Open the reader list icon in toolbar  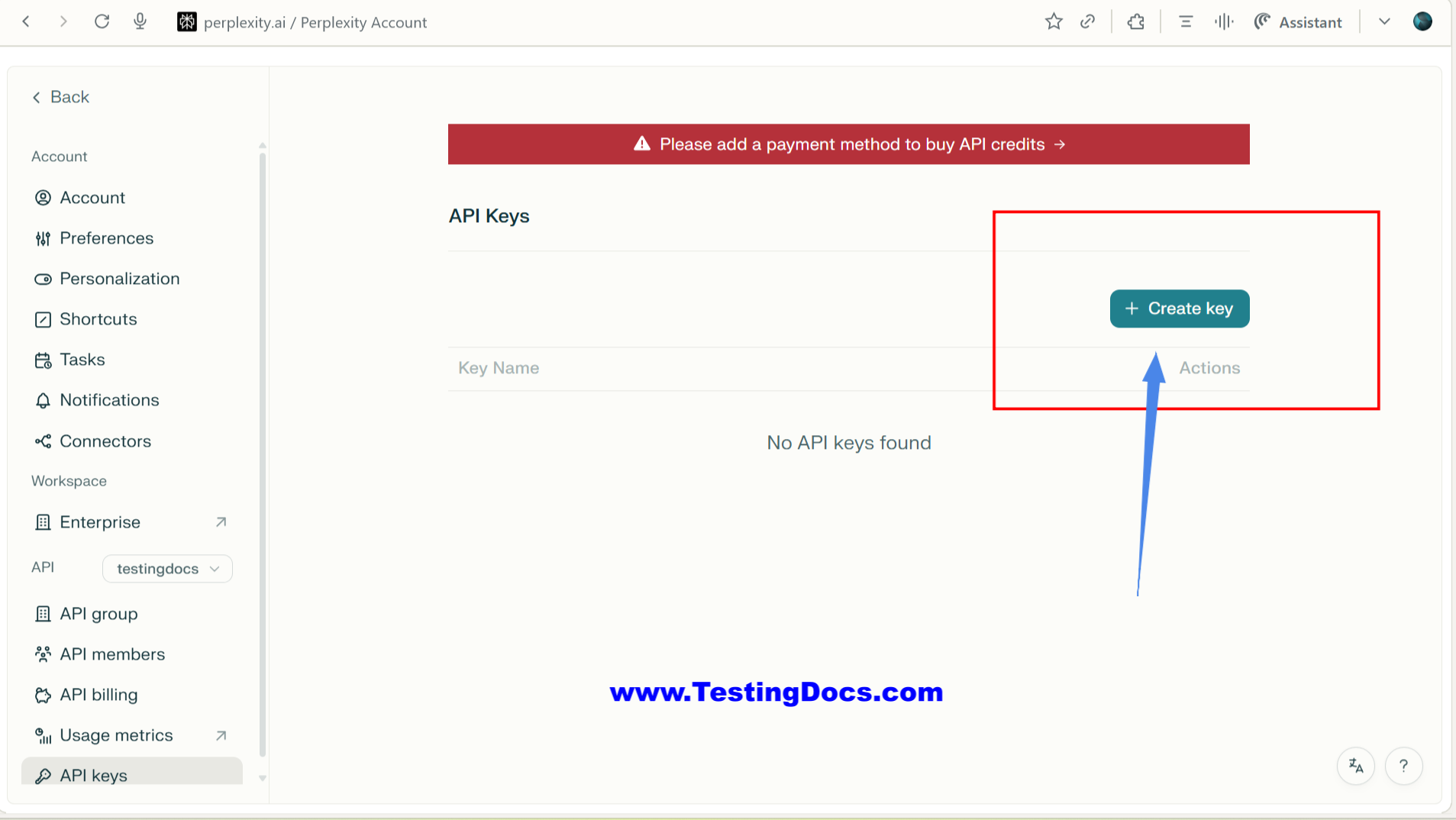[1186, 22]
